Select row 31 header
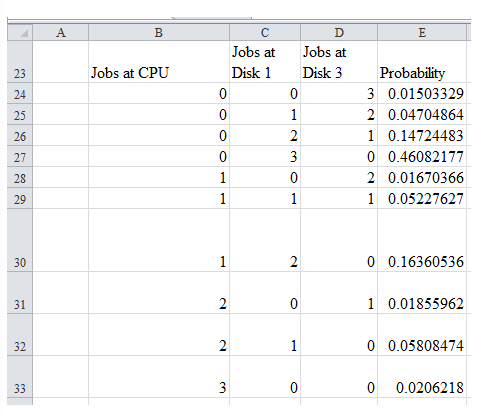This screenshot has width=496, height=413. pyautogui.click(x=20, y=293)
